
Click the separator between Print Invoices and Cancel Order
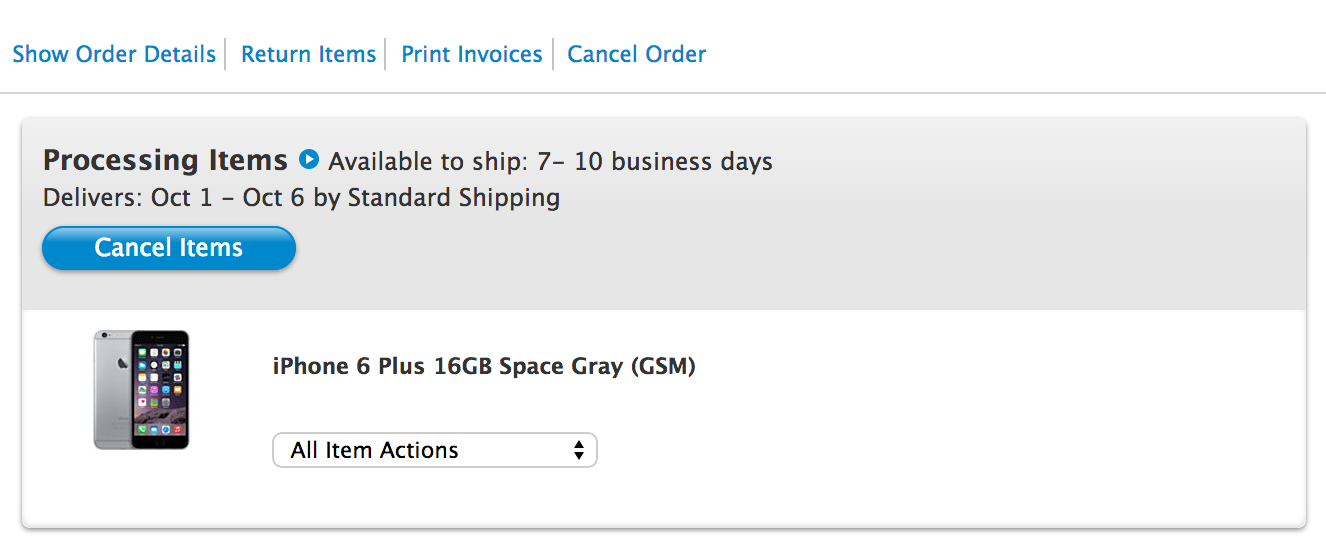(553, 54)
